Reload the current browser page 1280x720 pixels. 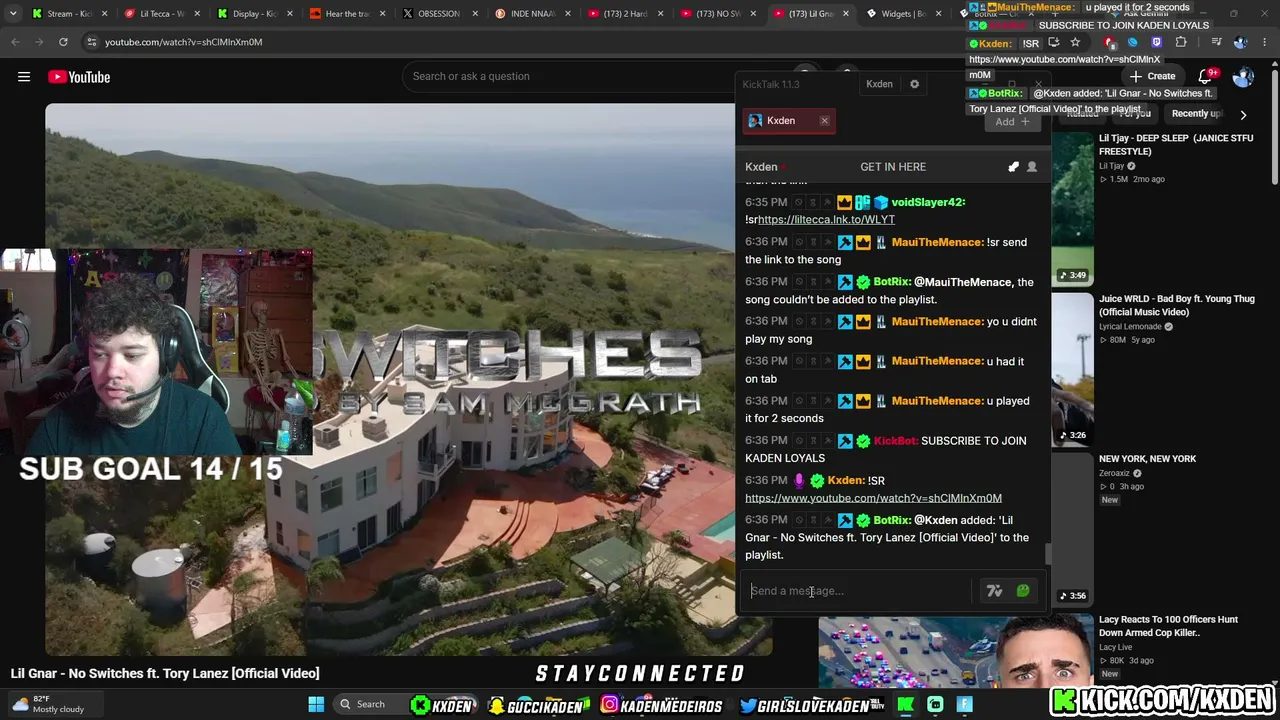tap(63, 42)
